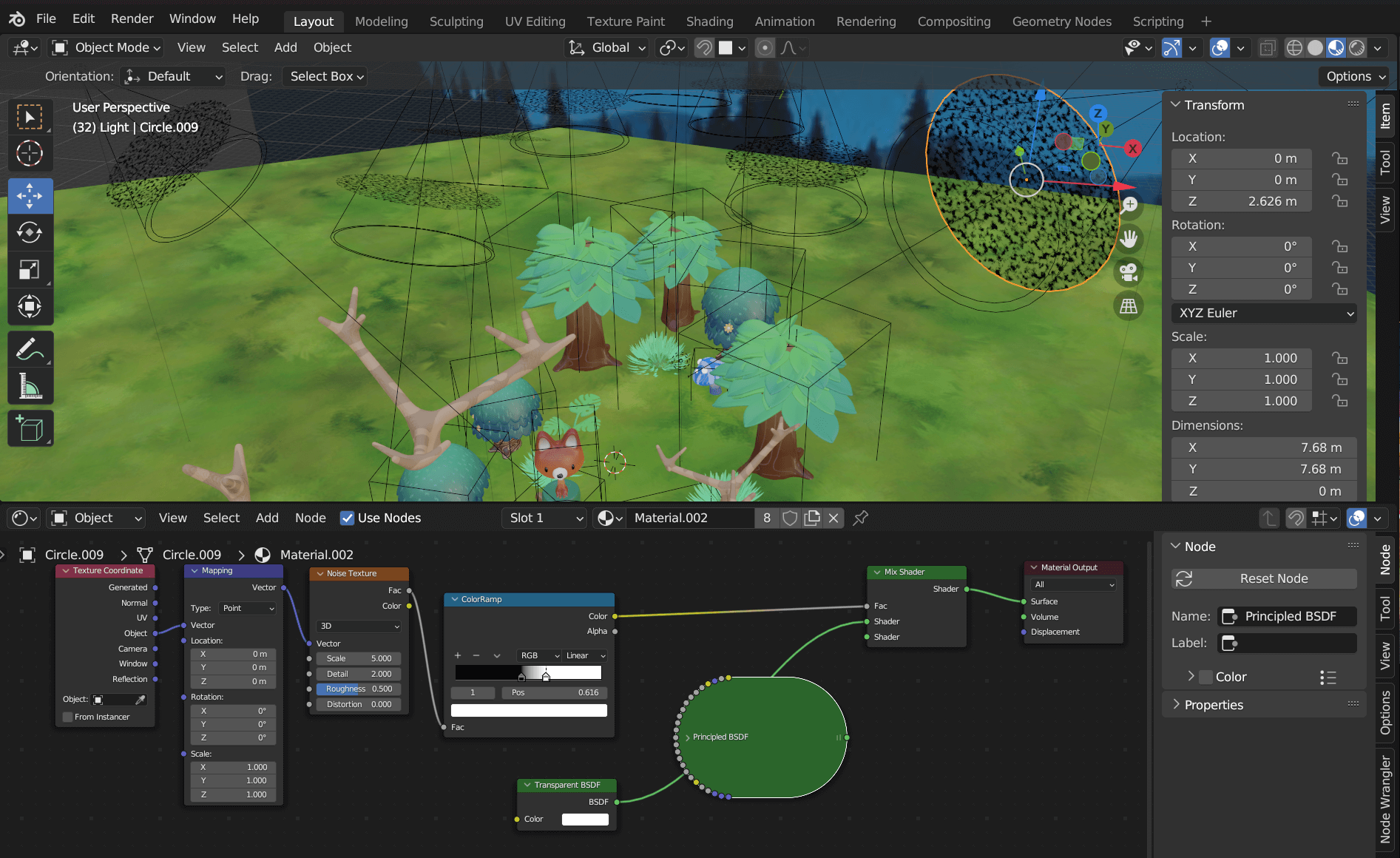Activate the Add Cube tool
The height and width of the screenshot is (858, 1400).
point(30,429)
